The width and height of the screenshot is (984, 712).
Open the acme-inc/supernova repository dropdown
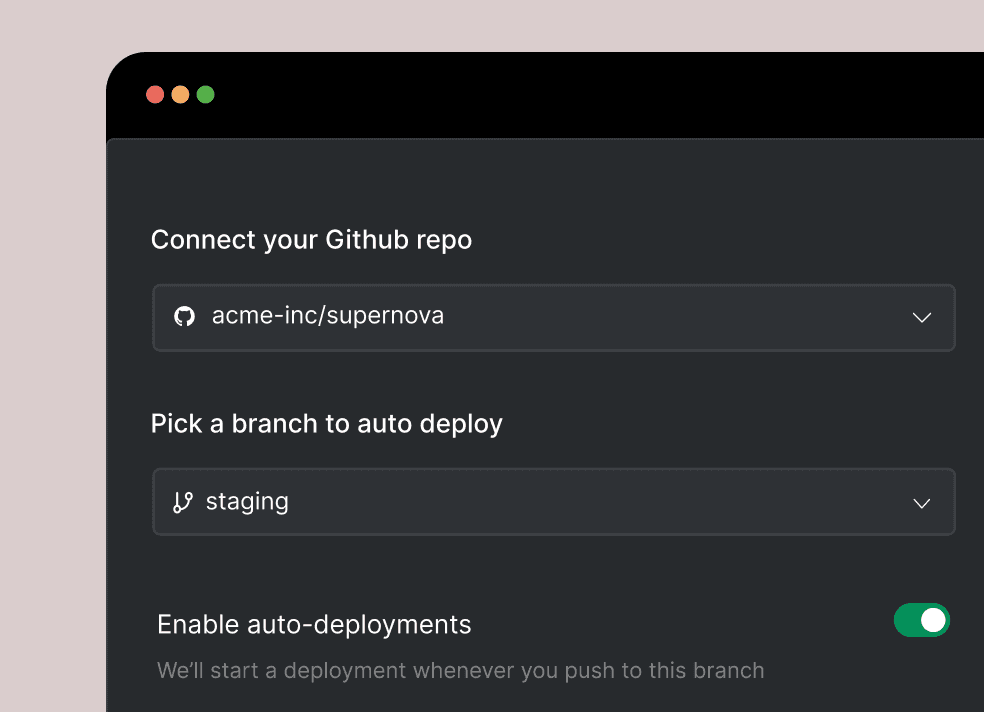tap(554, 317)
